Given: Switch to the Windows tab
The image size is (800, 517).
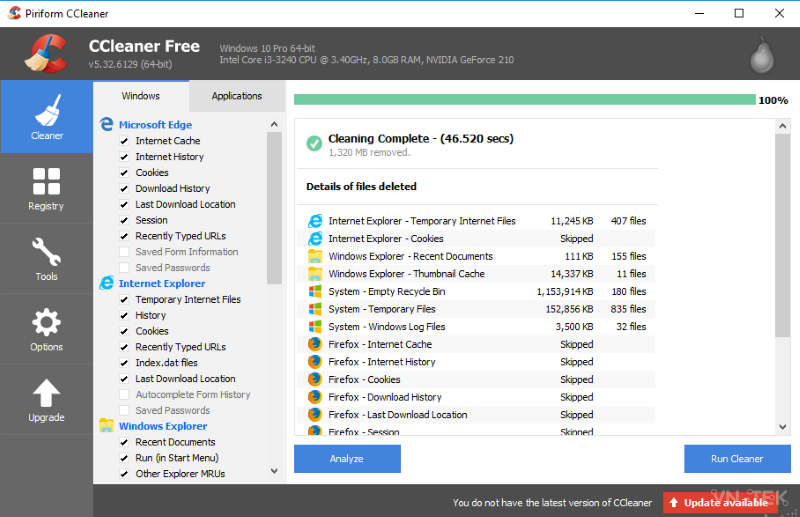Looking at the screenshot, I should click(x=141, y=96).
